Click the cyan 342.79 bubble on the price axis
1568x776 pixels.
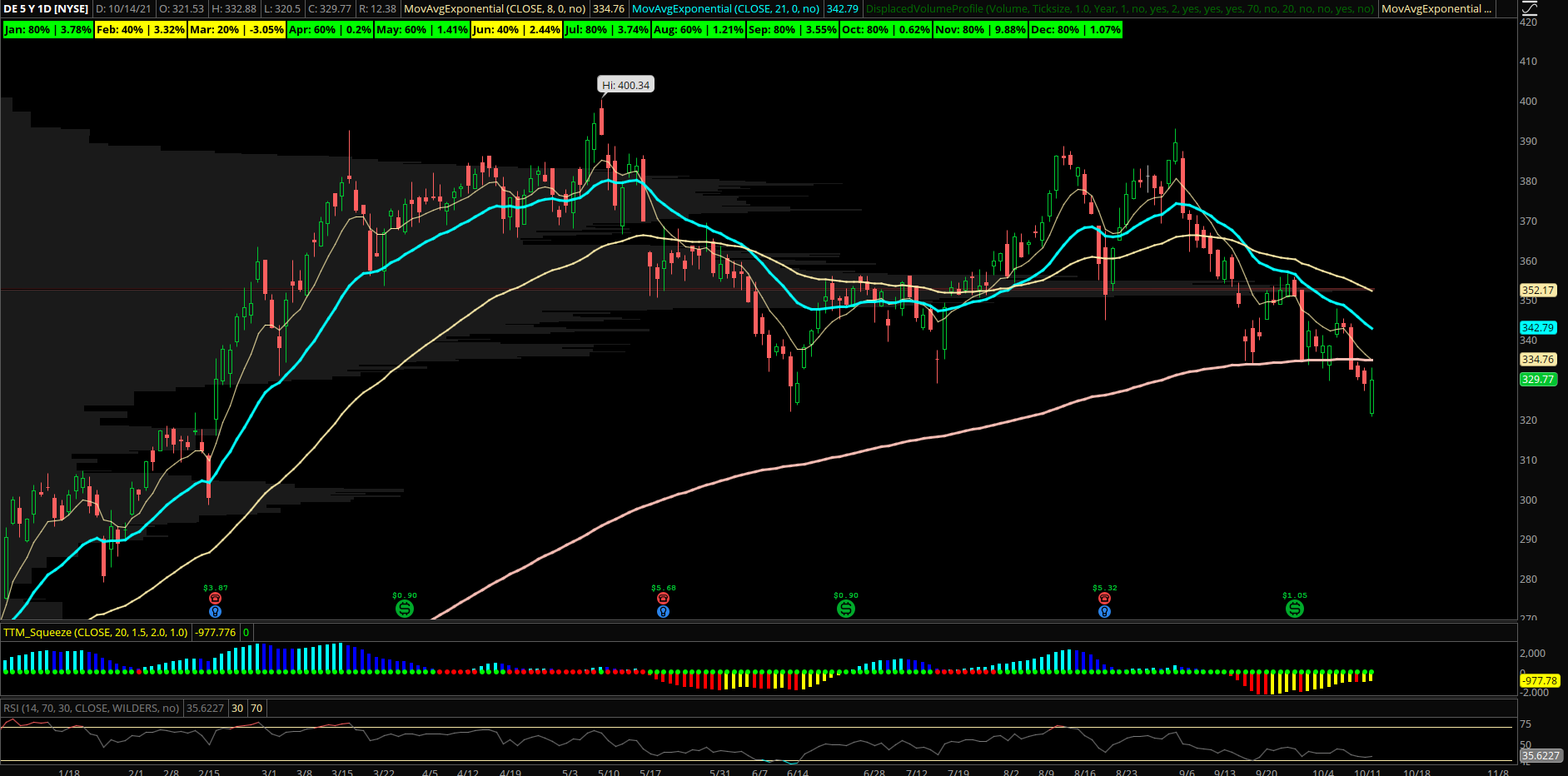click(1538, 328)
